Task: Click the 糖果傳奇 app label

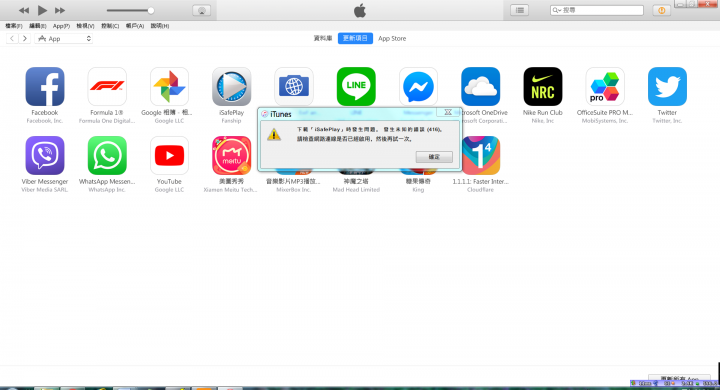Action: 418,181
